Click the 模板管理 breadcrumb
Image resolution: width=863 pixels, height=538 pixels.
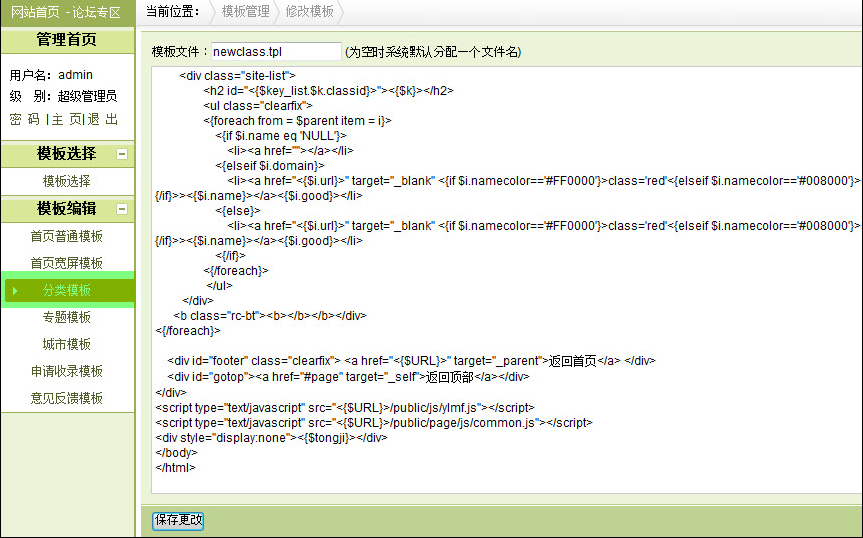pyautogui.click(x=245, y=12)
